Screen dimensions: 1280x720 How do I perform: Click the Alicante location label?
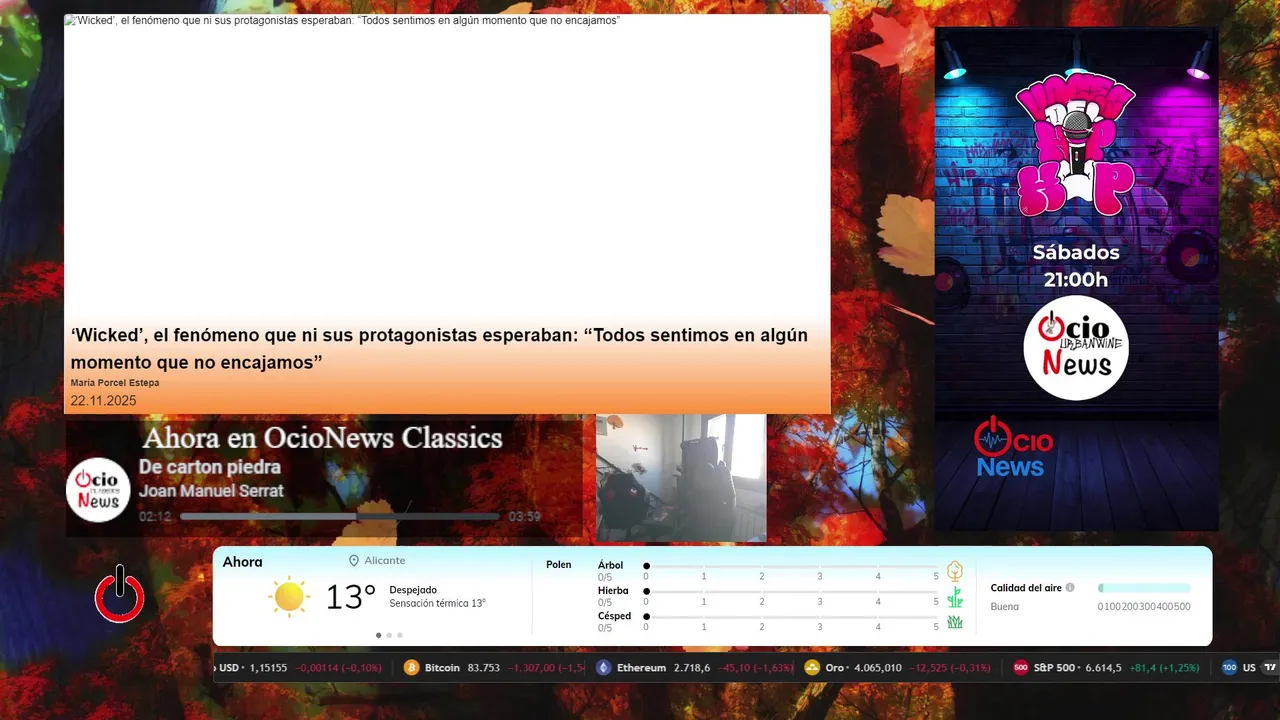point(385,561)
